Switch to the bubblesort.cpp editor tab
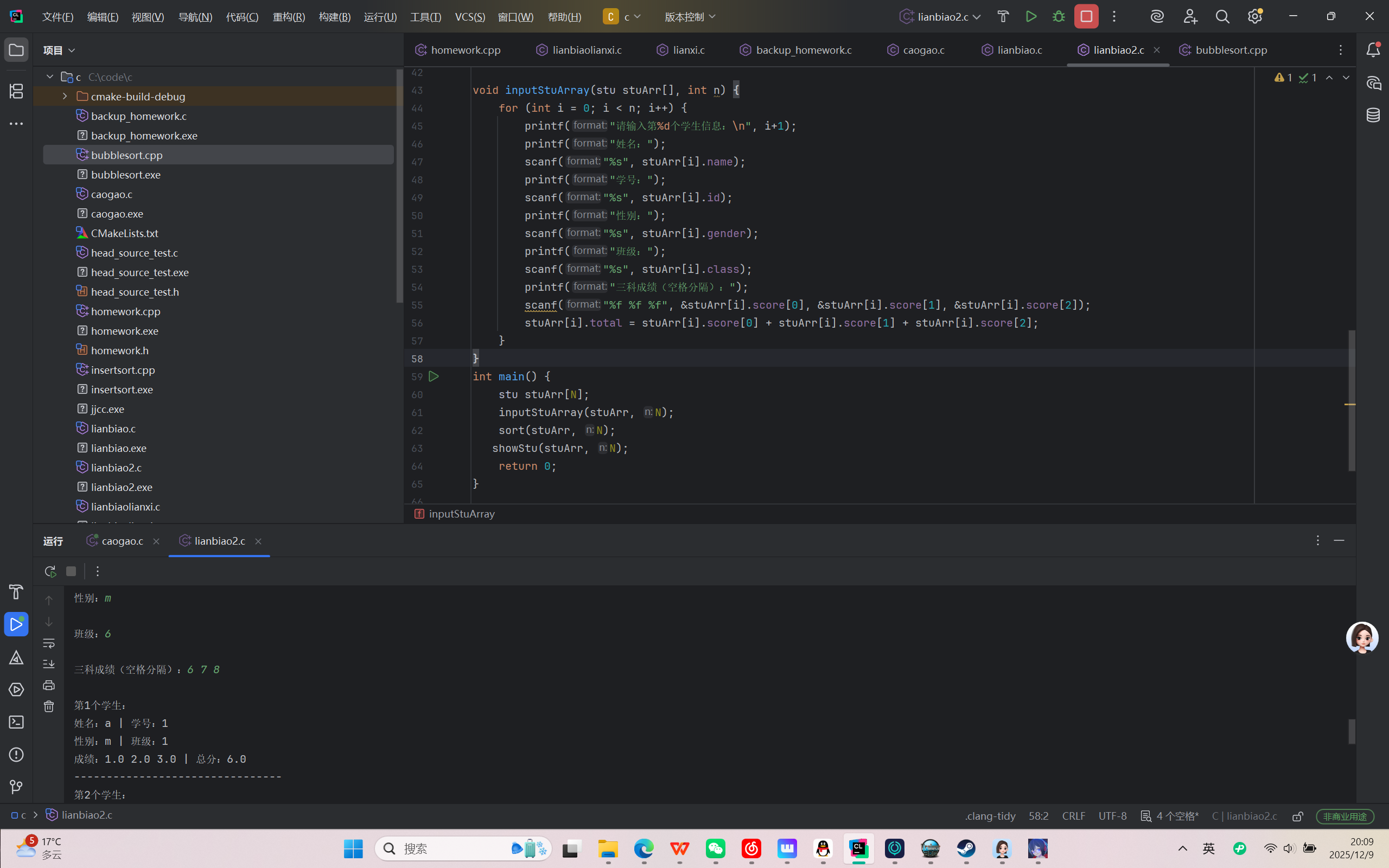The width and height of the screenshot is (1389, 868). pyautogui.click(x=1231, y=50)
